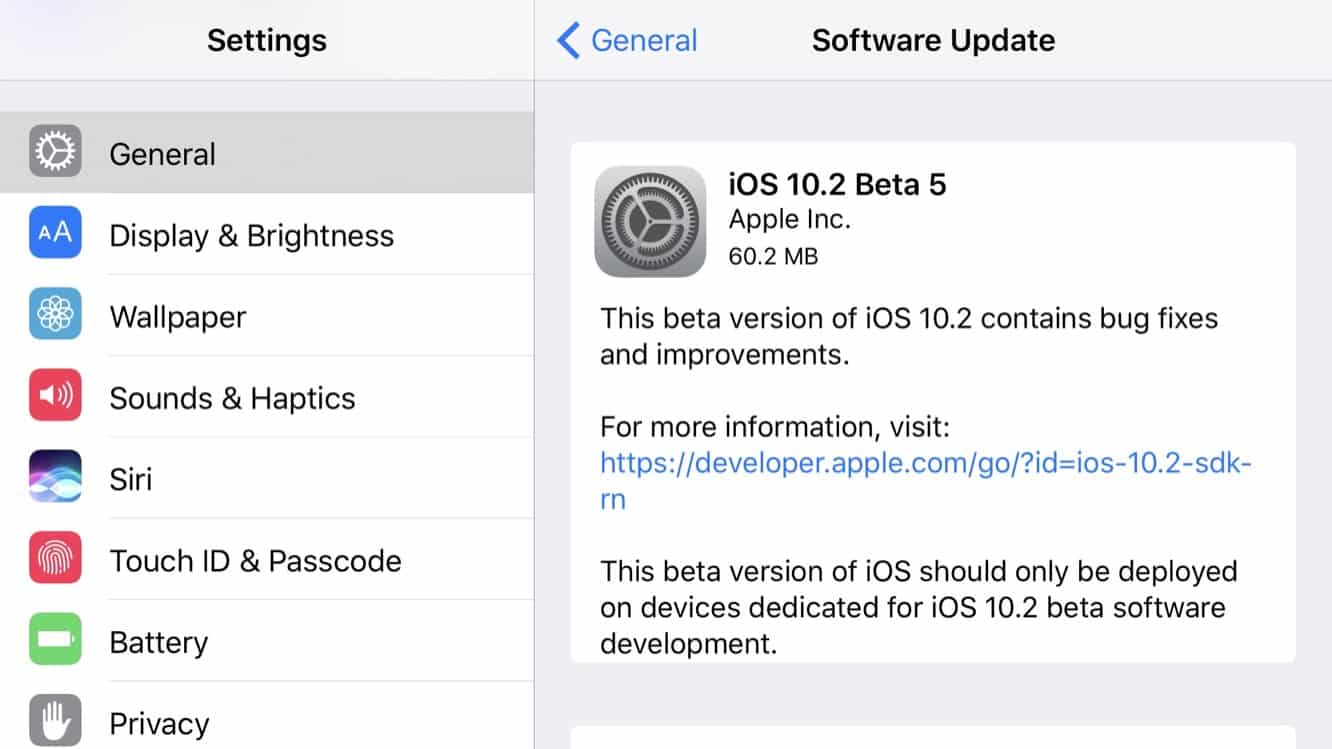Tap the Privacy hand icon
This screenshot has width=1332, height=749.
(x=55, y=721)
